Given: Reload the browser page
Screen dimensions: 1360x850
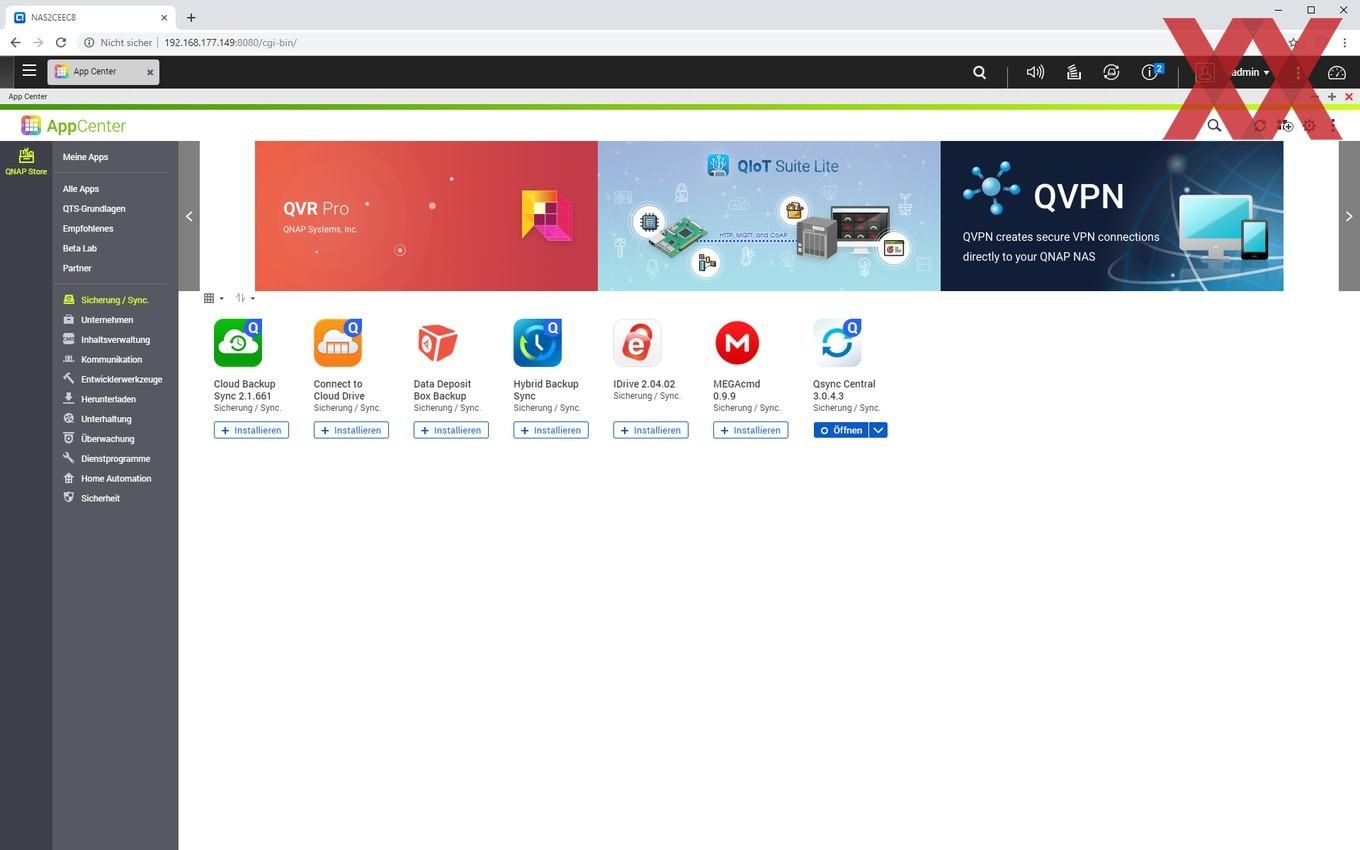Looking at the screenshot, I should (61, 42).
